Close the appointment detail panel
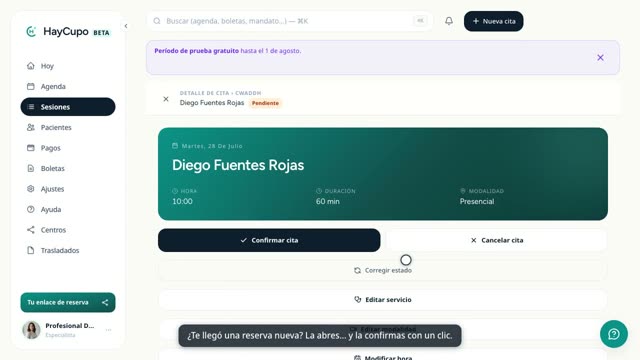The image size is (640, 360). (x=166, y=99)
